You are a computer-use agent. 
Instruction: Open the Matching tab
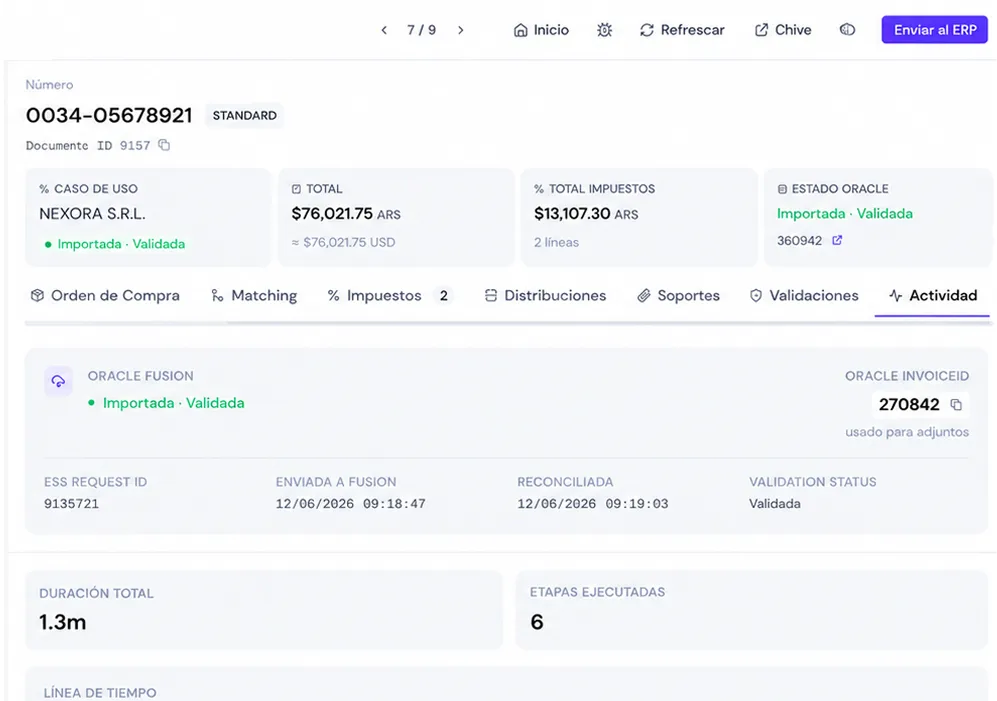point(254,296)
